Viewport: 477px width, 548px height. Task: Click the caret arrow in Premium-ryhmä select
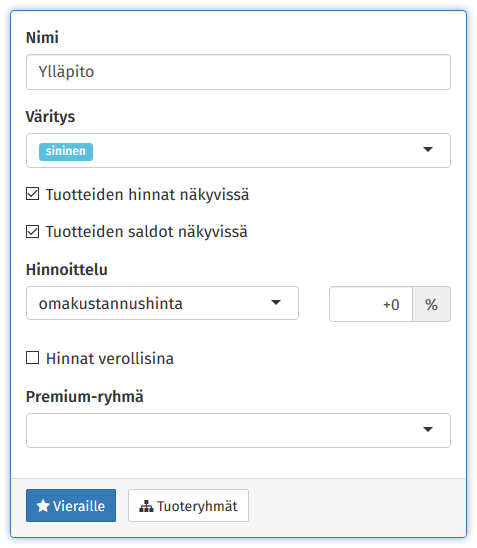coord(428,430)
